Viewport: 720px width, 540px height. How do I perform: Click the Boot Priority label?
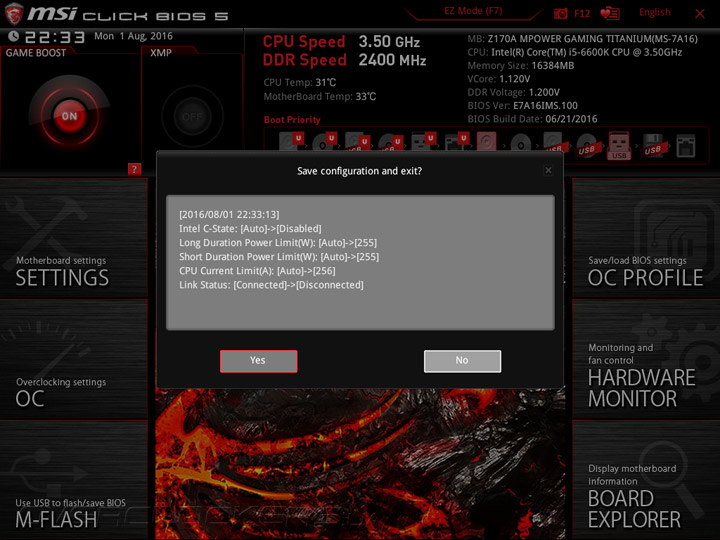coord(292,120)
